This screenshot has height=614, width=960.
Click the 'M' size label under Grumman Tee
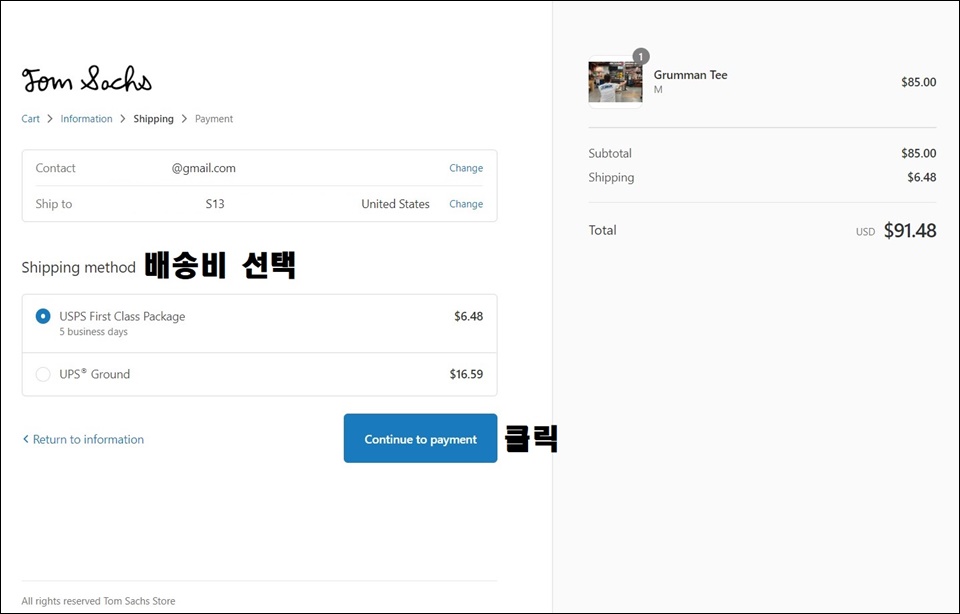(x=658, y=90)
